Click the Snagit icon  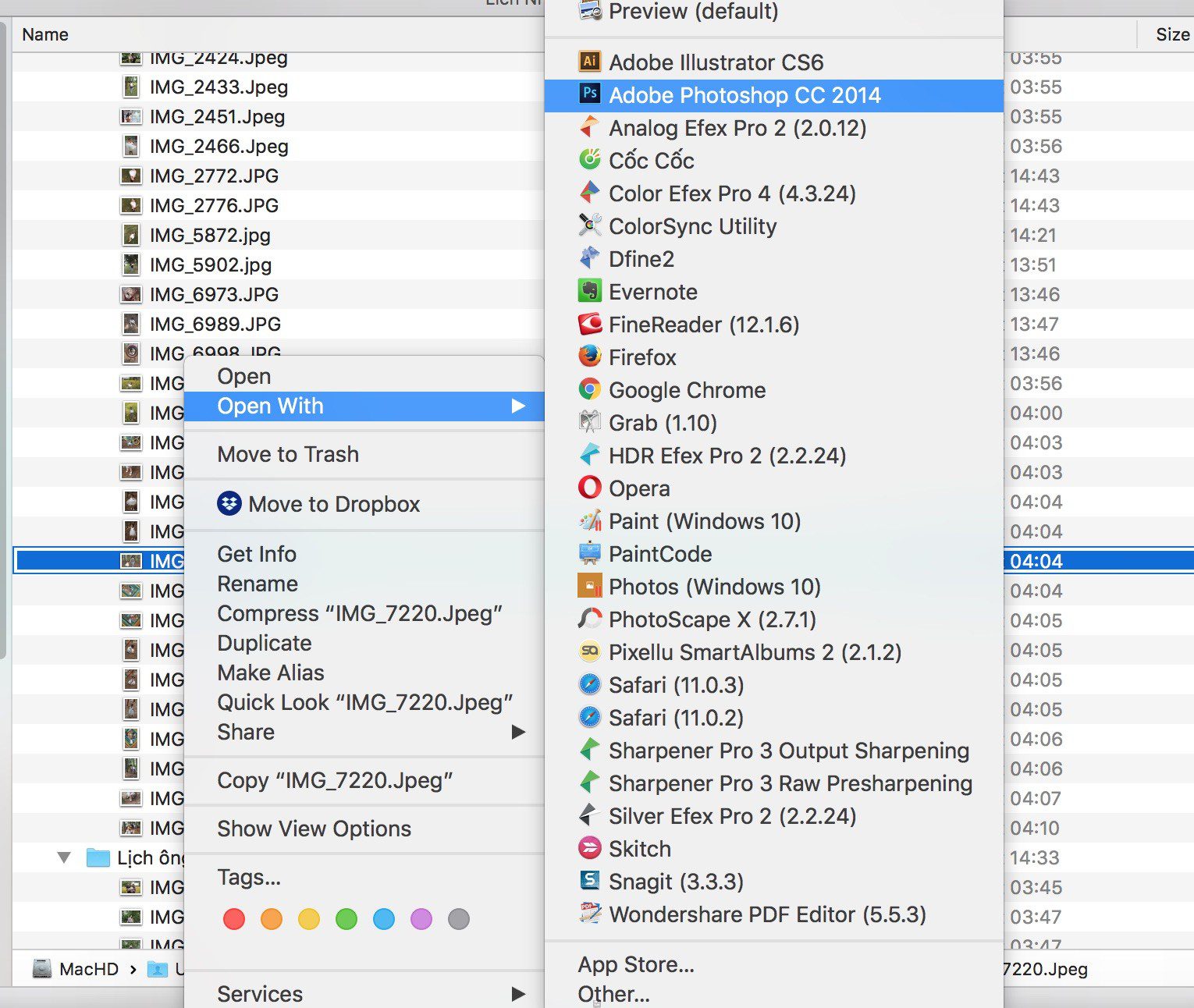tap(589, 880)
